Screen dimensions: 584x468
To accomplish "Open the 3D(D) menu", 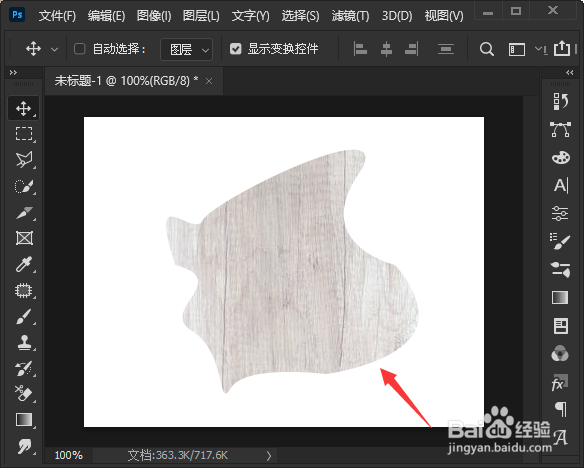I will pyautogui.click(x=397, y=16).
